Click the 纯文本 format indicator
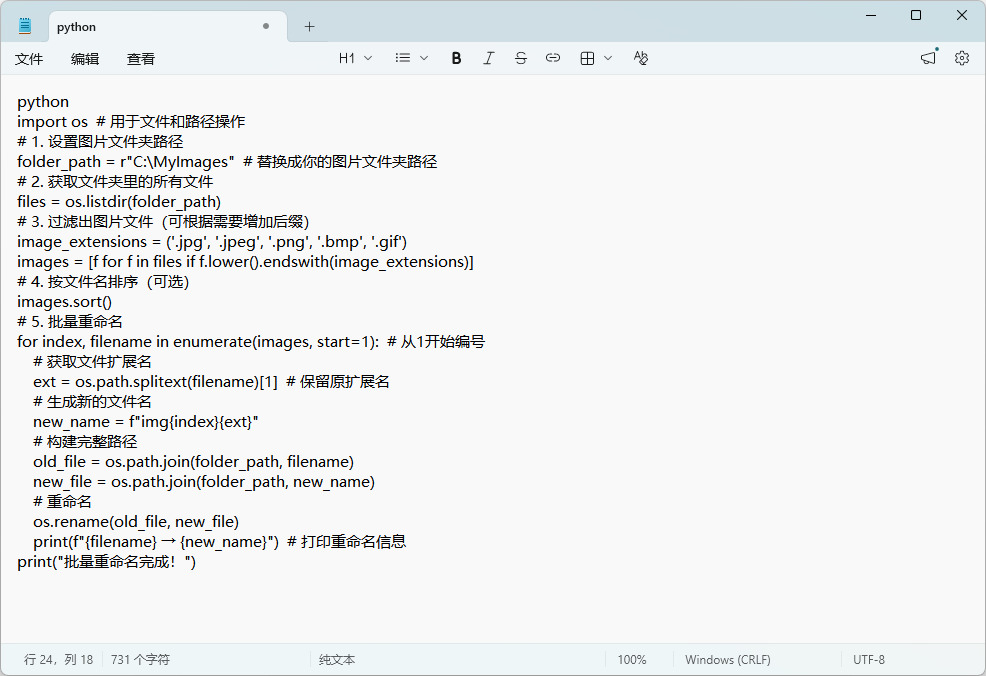Viewport: 986px width, 676px height. click(337, 660)
